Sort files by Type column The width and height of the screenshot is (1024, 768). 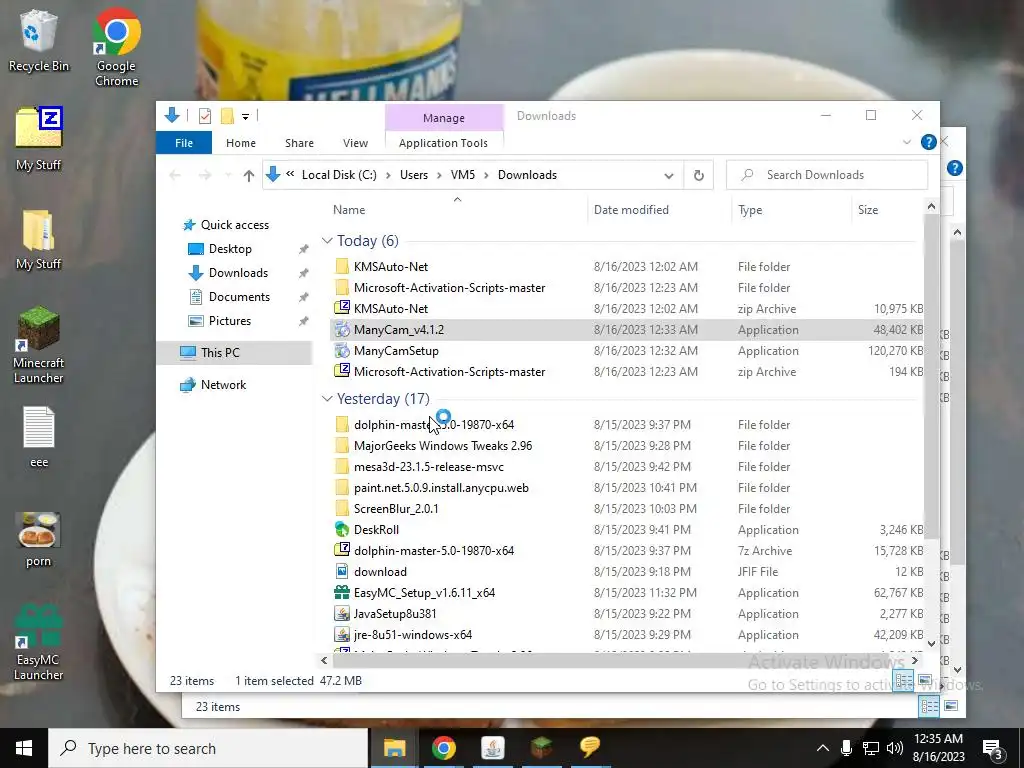[792, 210]
